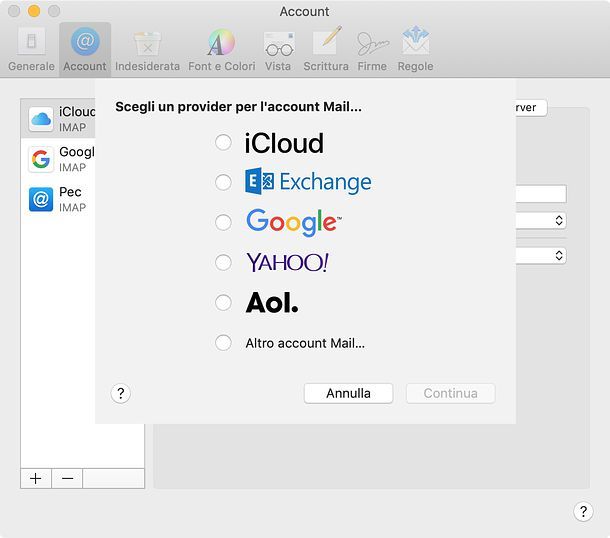The image size is (610, 538).
Task: Click the Pec account name text
Action: (70, 192)
